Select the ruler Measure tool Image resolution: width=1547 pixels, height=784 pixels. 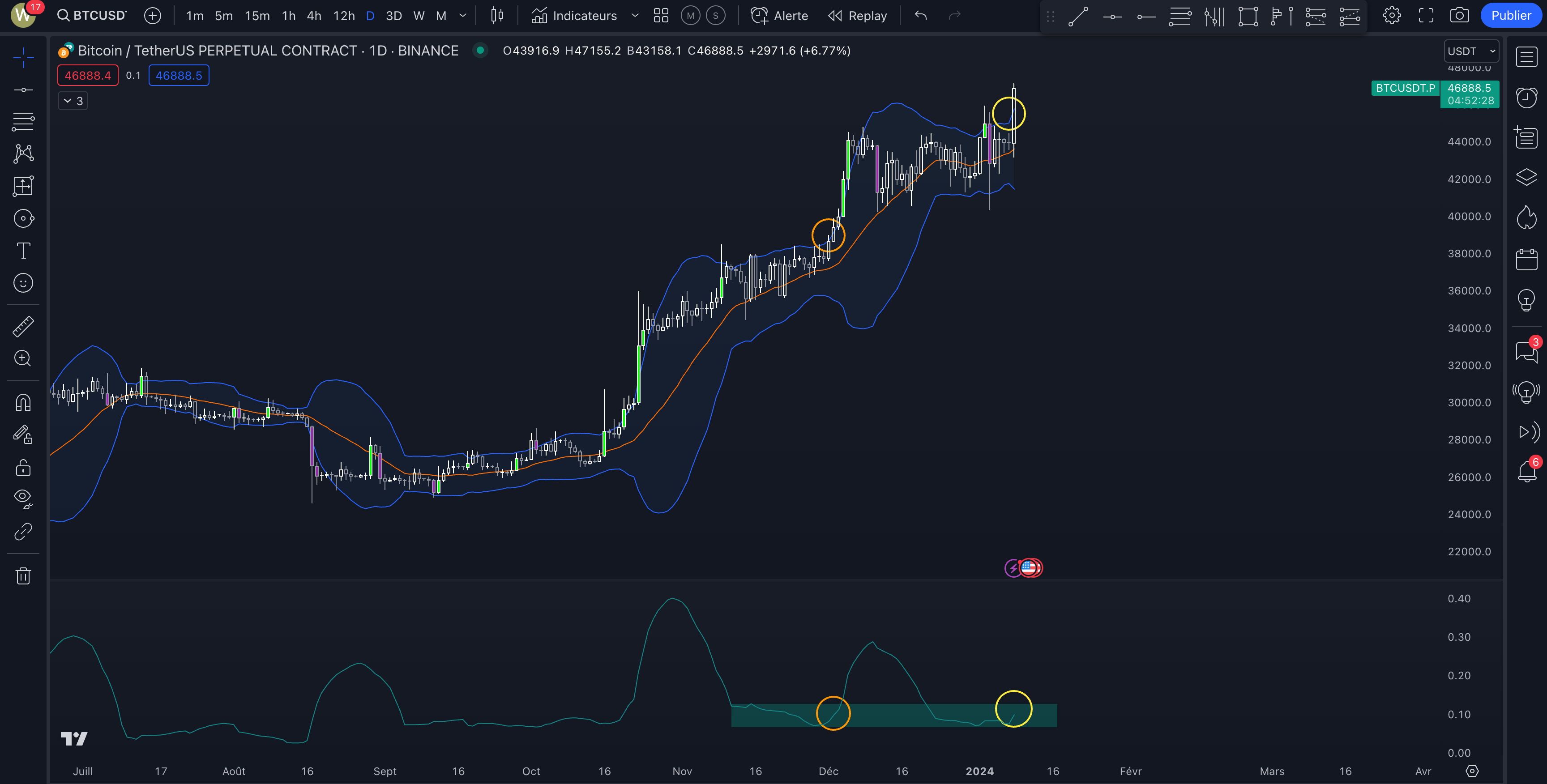coord(23,327)
